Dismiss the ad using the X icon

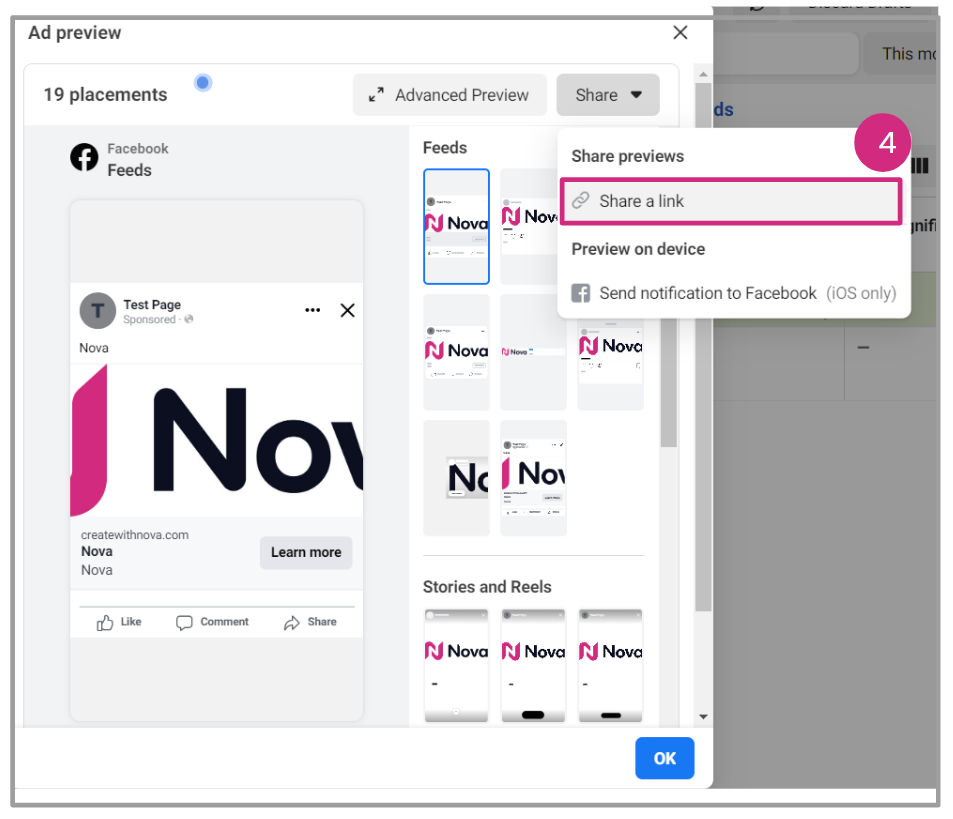tap(347, 310)
